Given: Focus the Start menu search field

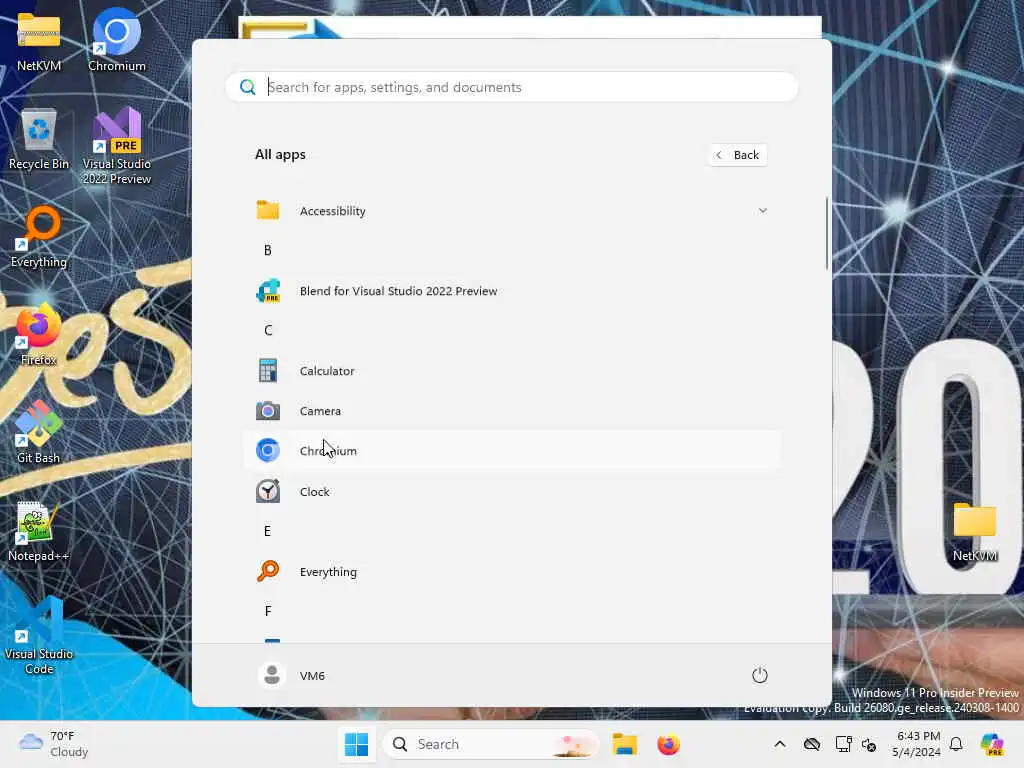Looking at the screenshot, I should pyautogui.click(x=512, y=87).
